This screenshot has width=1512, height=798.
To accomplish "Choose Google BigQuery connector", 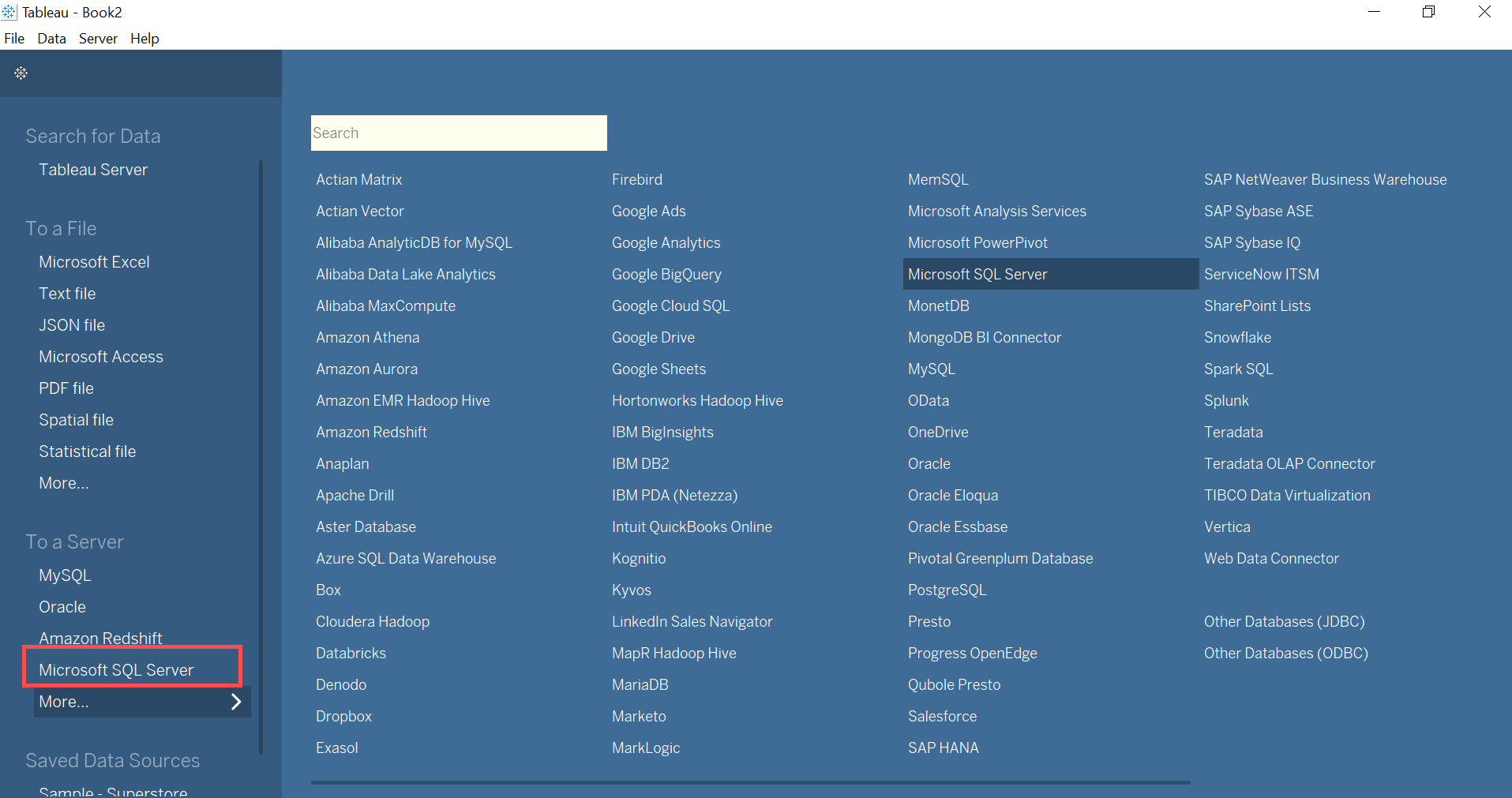I will coord(666,274).
